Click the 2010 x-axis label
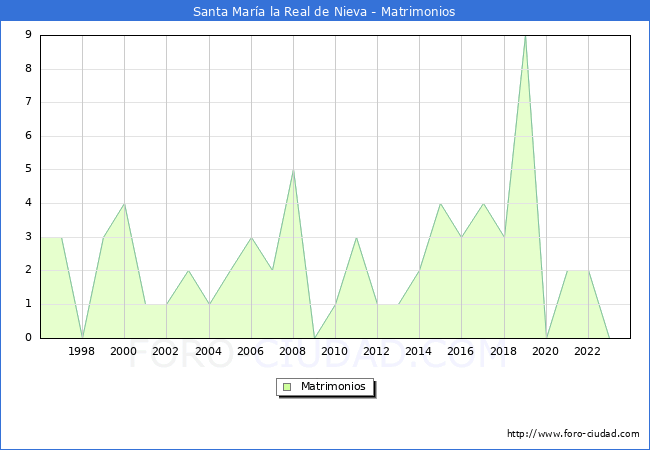 (x=335, y=351)
